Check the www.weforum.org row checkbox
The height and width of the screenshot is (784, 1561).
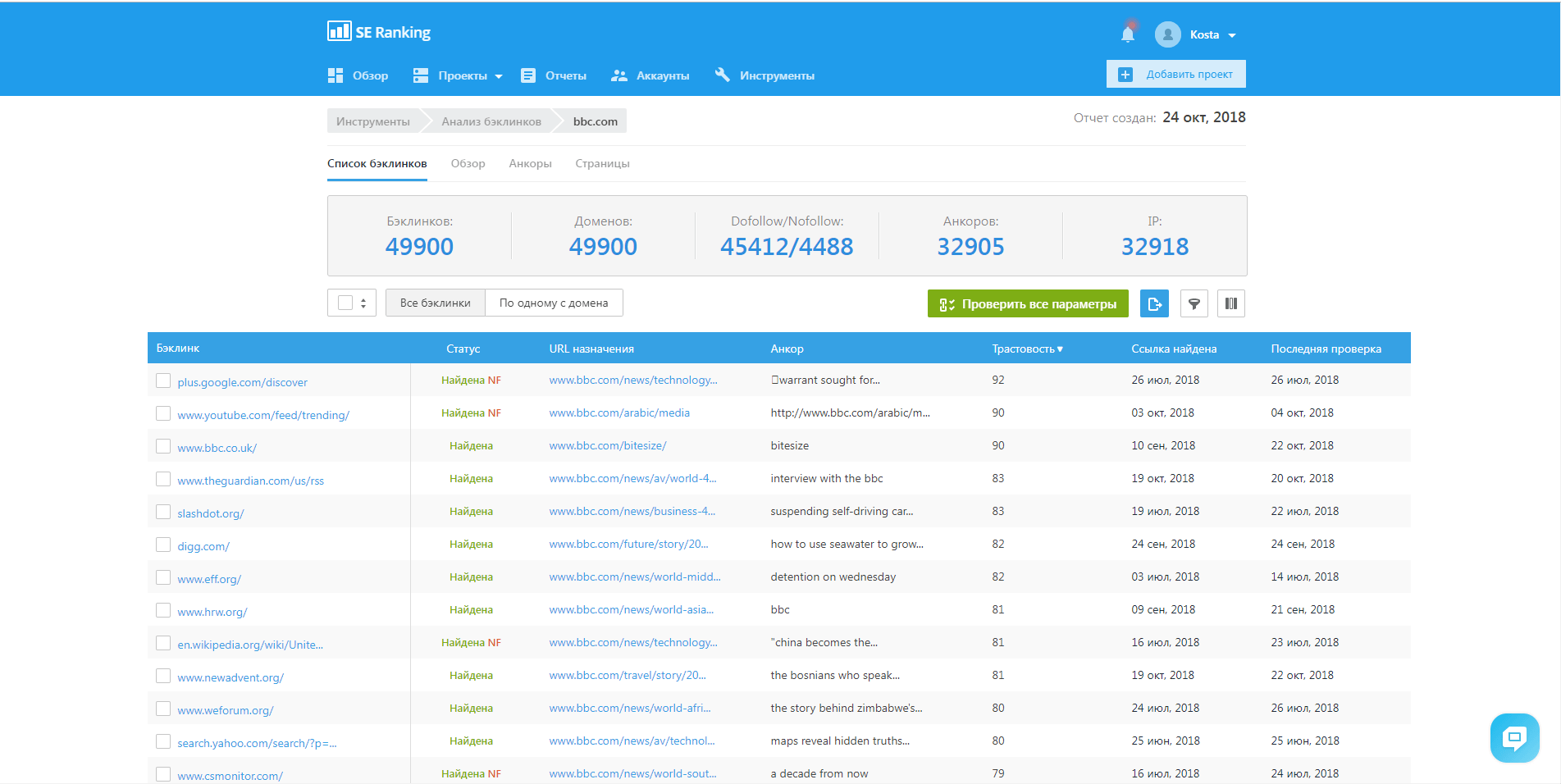coord(163,709)
